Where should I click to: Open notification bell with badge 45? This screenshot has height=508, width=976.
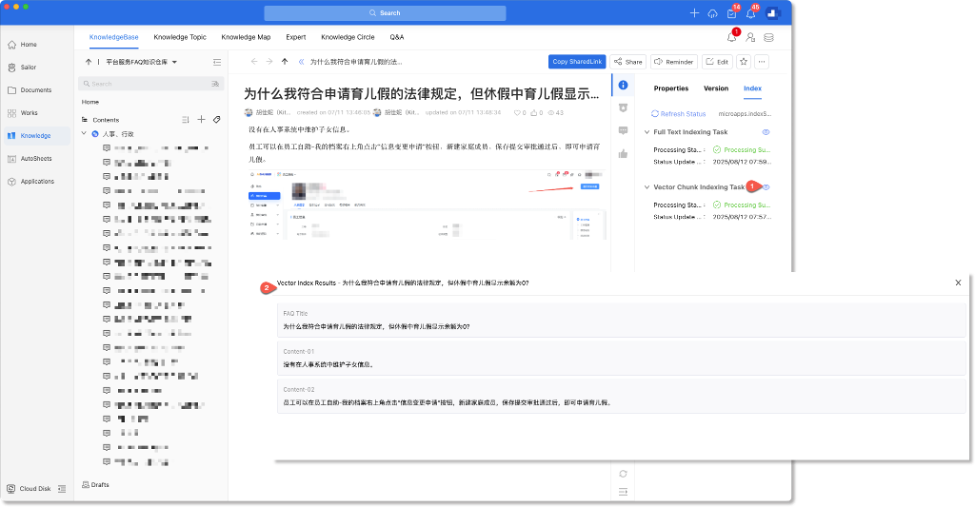tap(751, 13)
